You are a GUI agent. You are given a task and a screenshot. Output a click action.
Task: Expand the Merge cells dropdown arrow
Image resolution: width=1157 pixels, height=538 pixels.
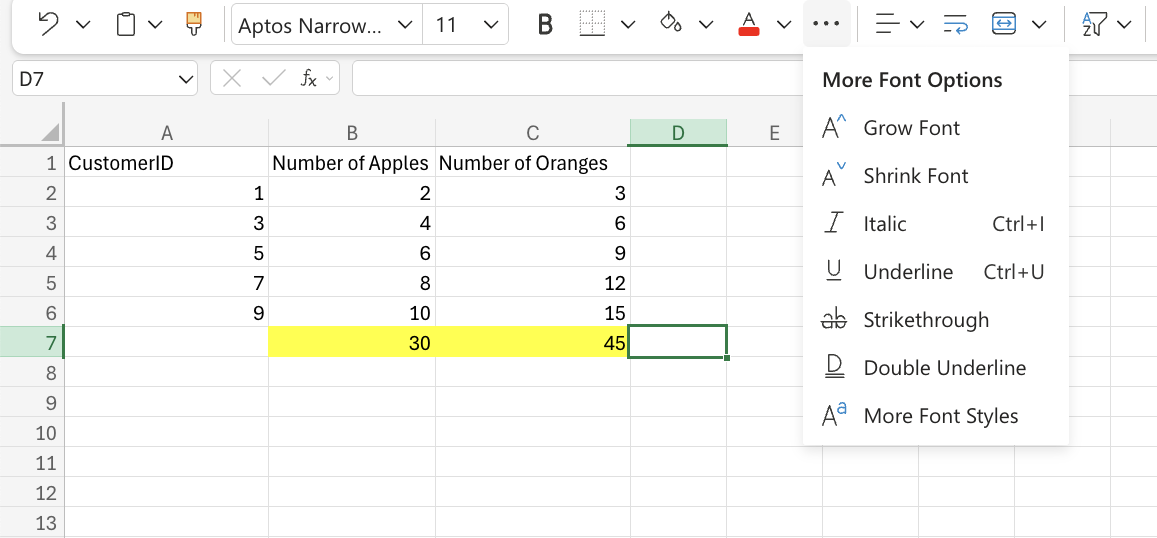point(1039,25)
